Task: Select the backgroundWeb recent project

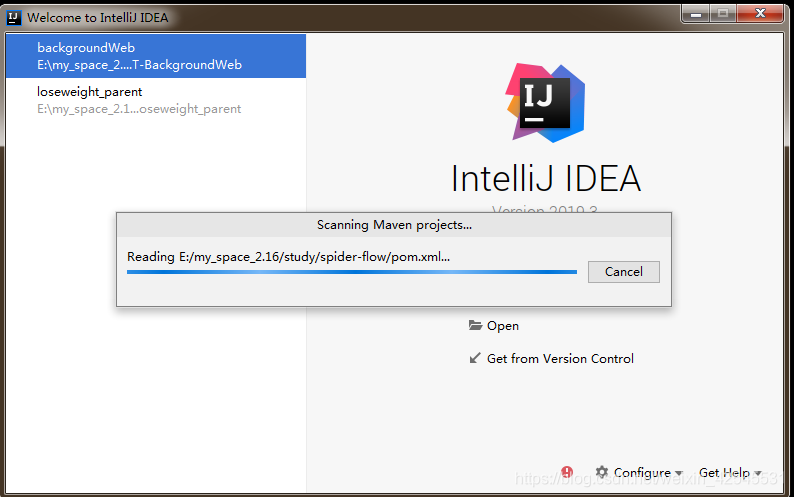Action: (155, 56)
